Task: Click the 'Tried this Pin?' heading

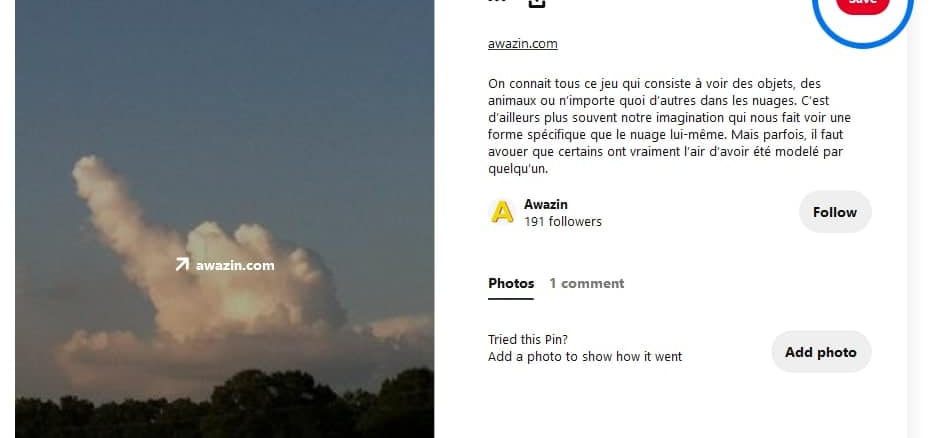Action: 528,339
